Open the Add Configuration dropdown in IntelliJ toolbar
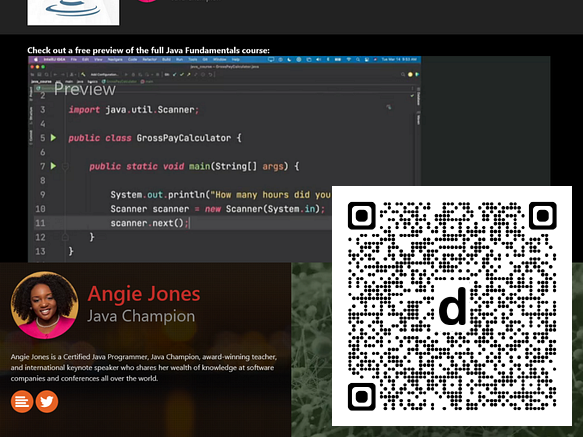 point(104,74)
